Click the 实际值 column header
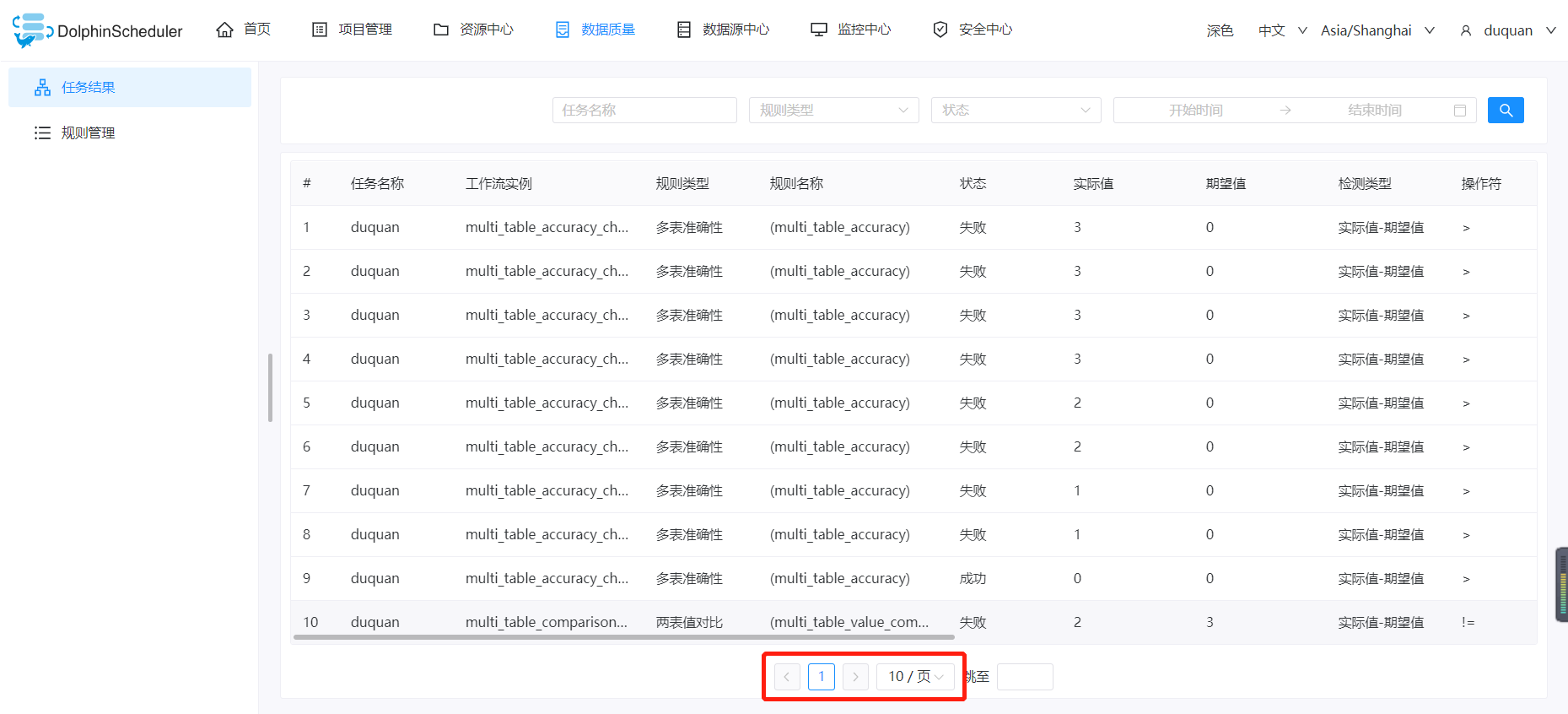1568x714 pixels. pyautogui.click(x=1093, y=184)
